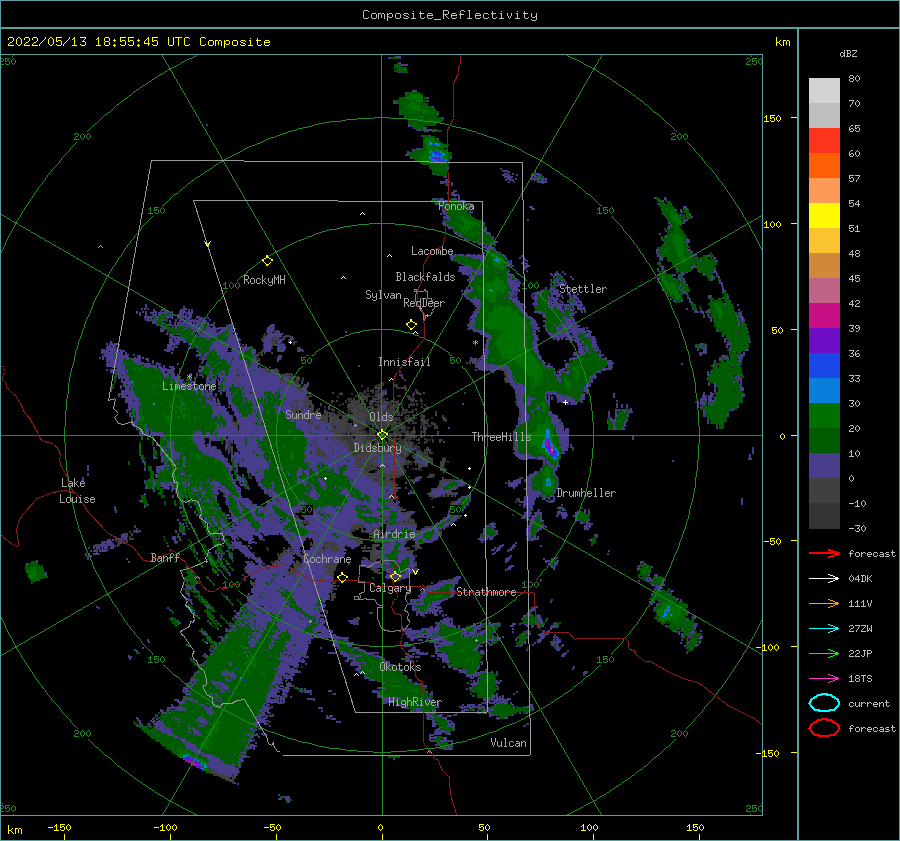Click the RockyMH label
900x841 pixels.
click(264, 280)
